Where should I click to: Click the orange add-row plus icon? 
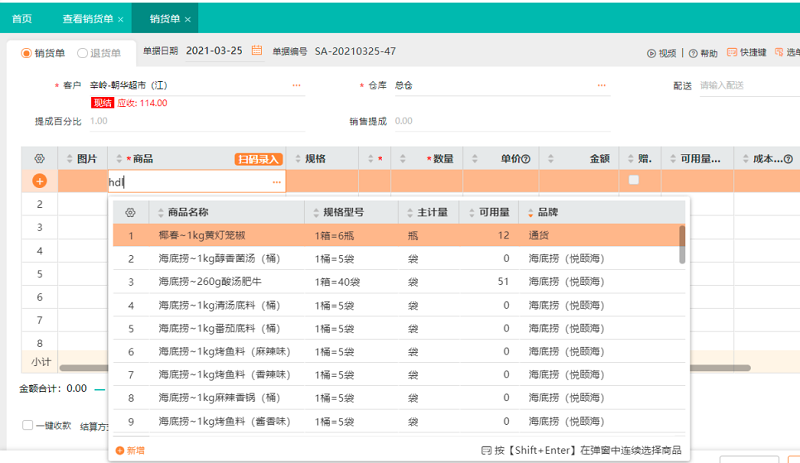click(x=40, y=181)
